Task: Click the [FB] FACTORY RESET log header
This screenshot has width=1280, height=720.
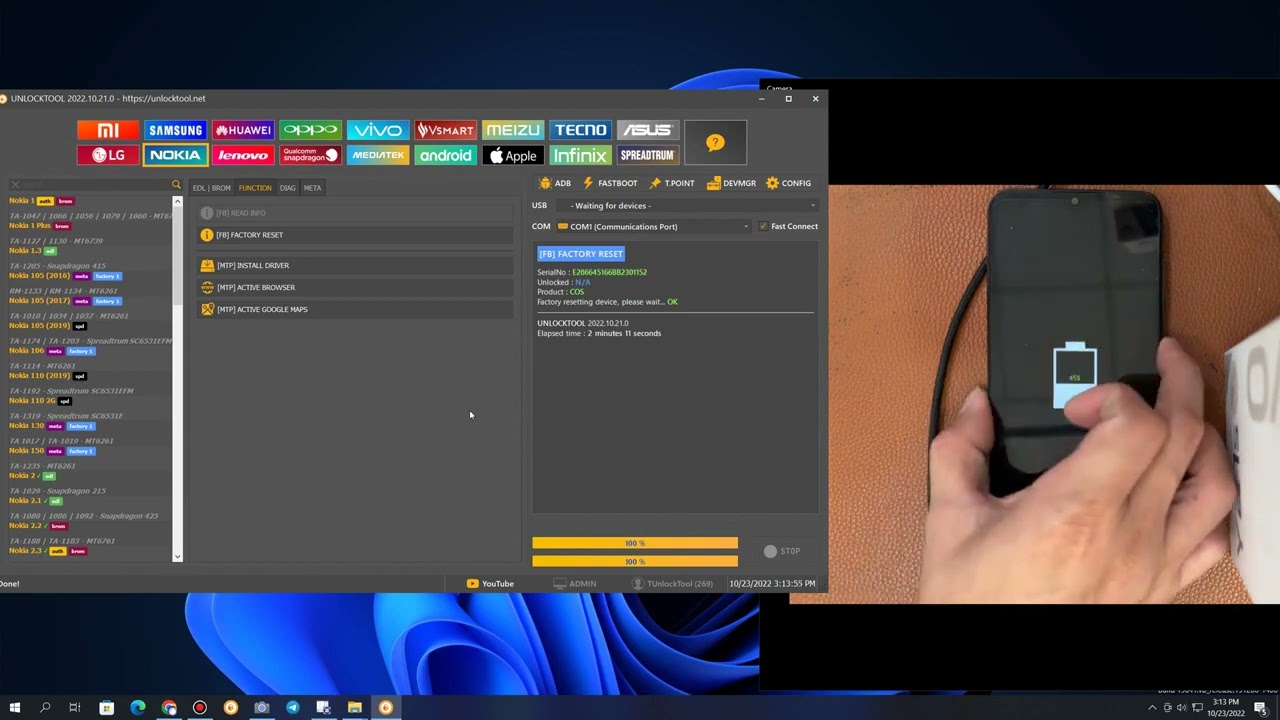Action: click(581, 254)
